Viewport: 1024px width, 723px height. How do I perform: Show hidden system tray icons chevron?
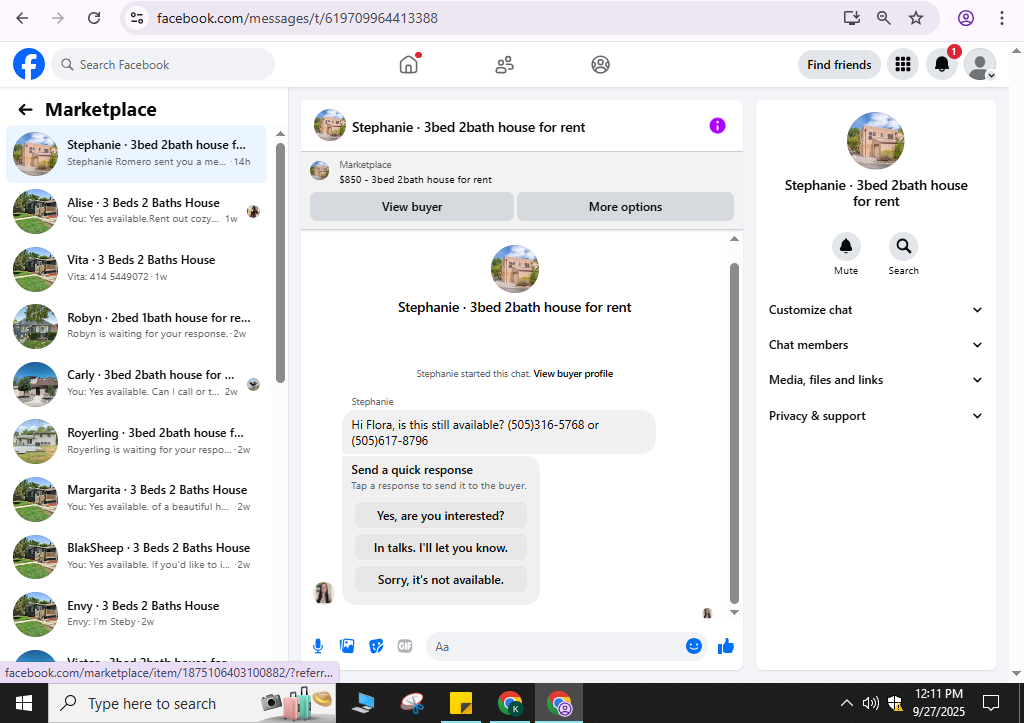click(x=846, y=703)
